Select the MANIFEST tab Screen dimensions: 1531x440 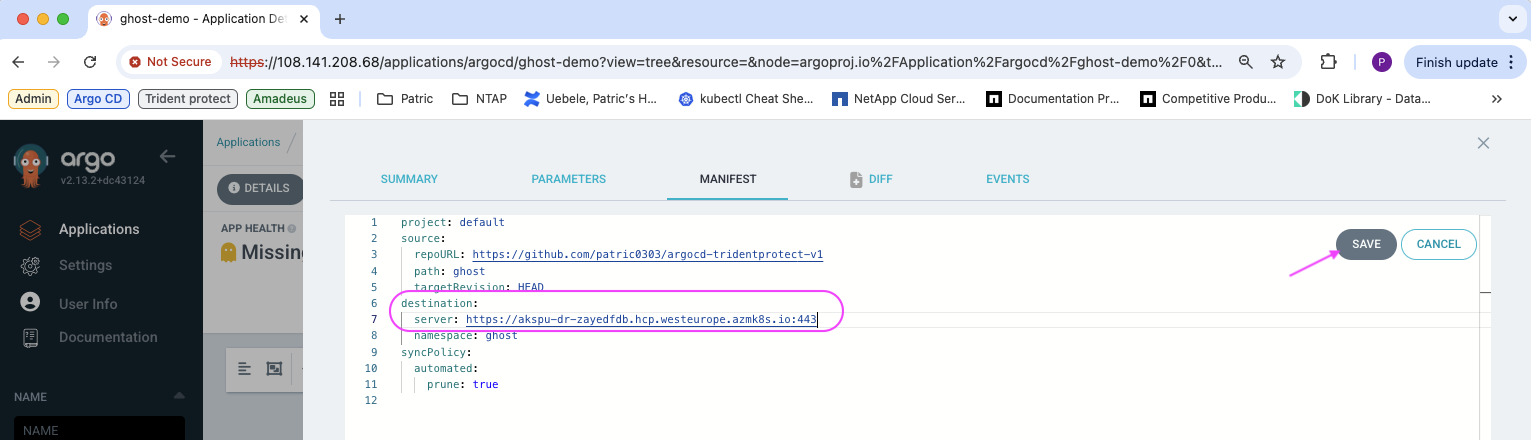pos(728,179)
